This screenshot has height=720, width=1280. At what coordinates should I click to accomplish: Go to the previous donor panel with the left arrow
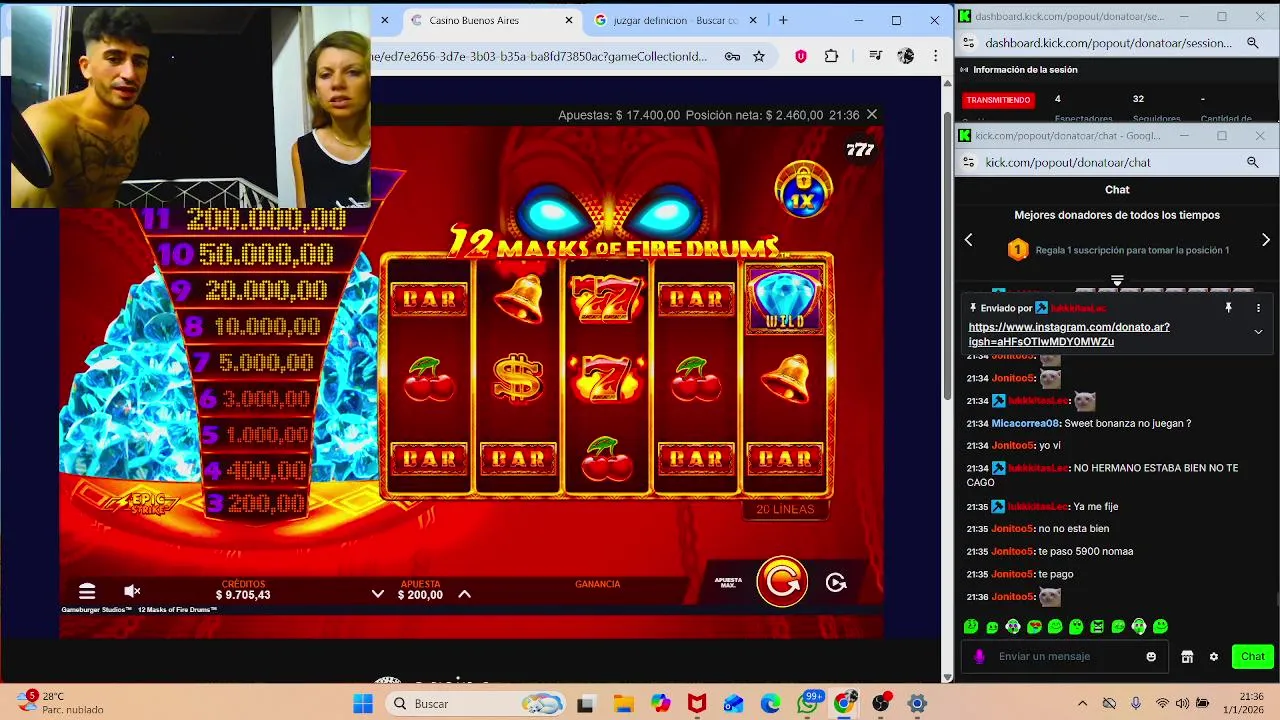coord(968,240)
